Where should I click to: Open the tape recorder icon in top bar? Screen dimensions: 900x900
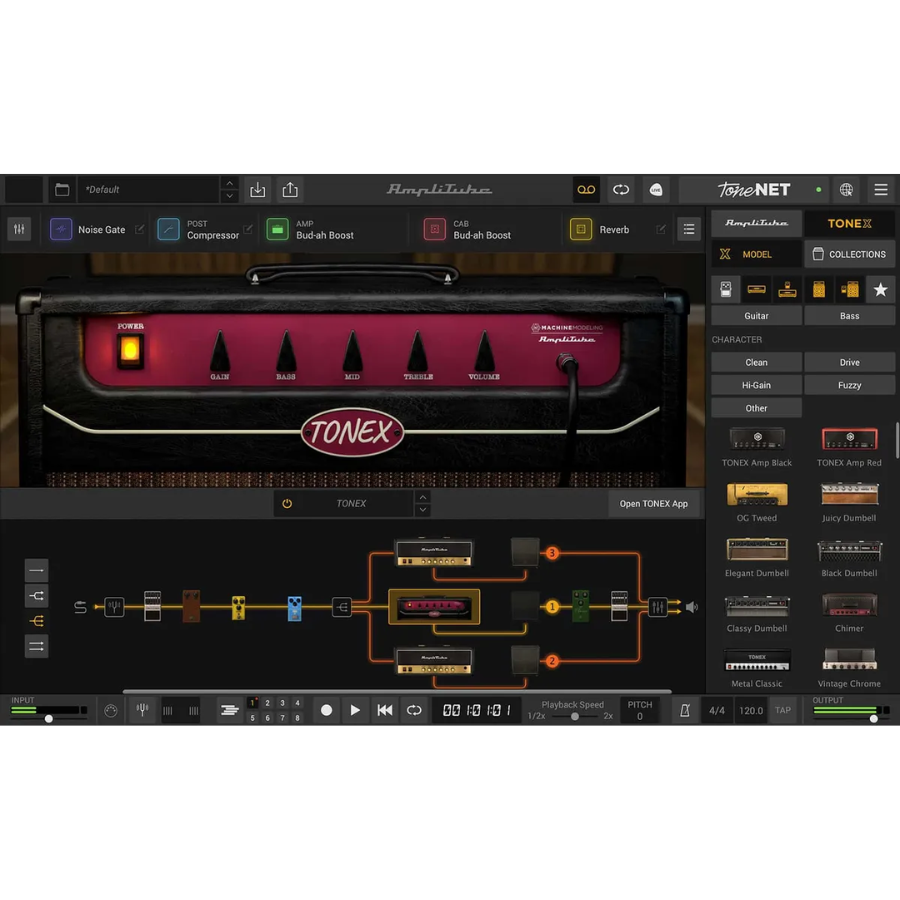point(586,190)
